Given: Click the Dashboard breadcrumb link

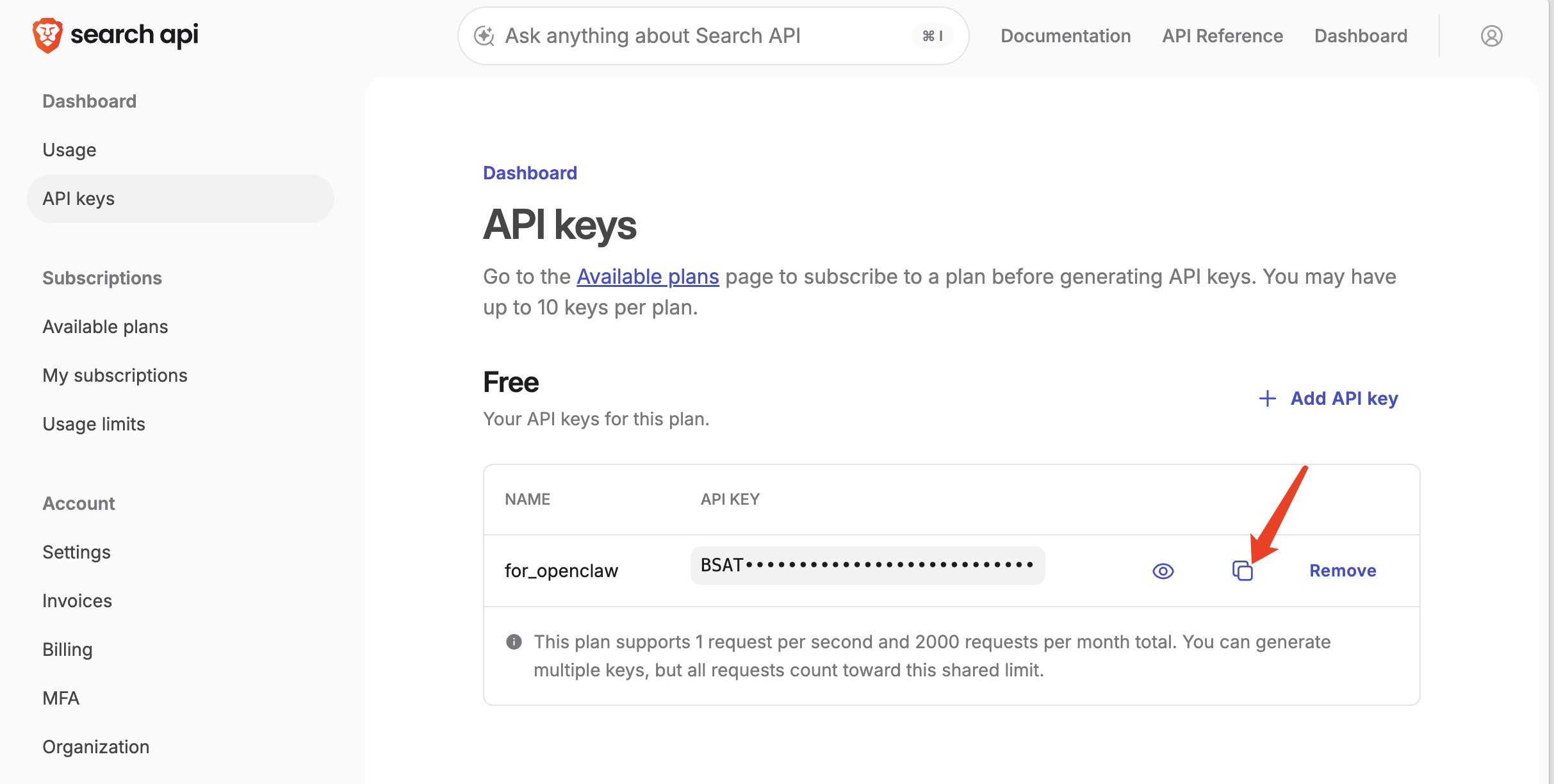Looking at the screenshot, I should tap(530, 173).
